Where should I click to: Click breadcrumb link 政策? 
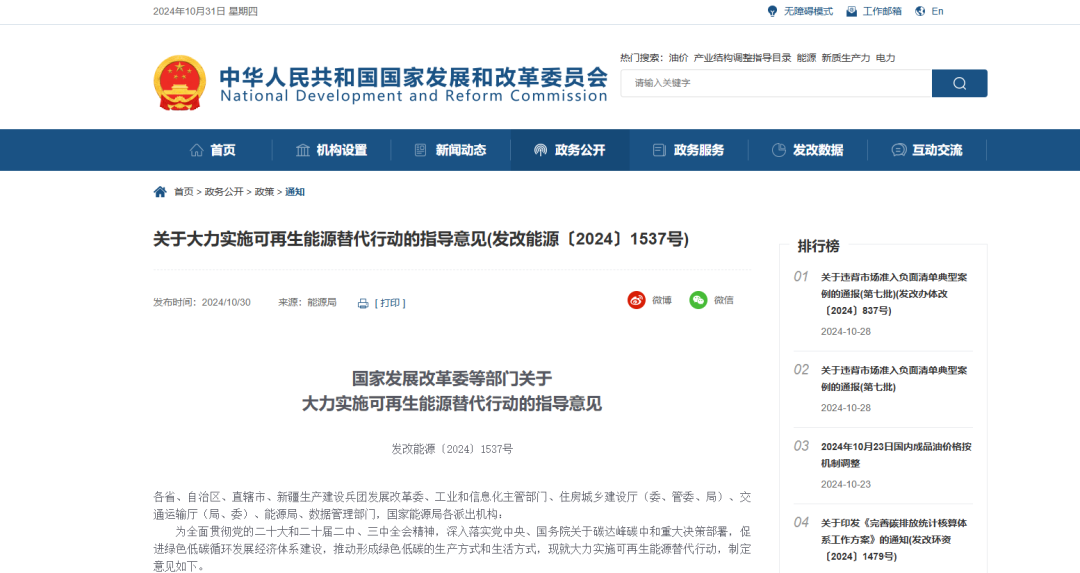click(x=264, y=191)
